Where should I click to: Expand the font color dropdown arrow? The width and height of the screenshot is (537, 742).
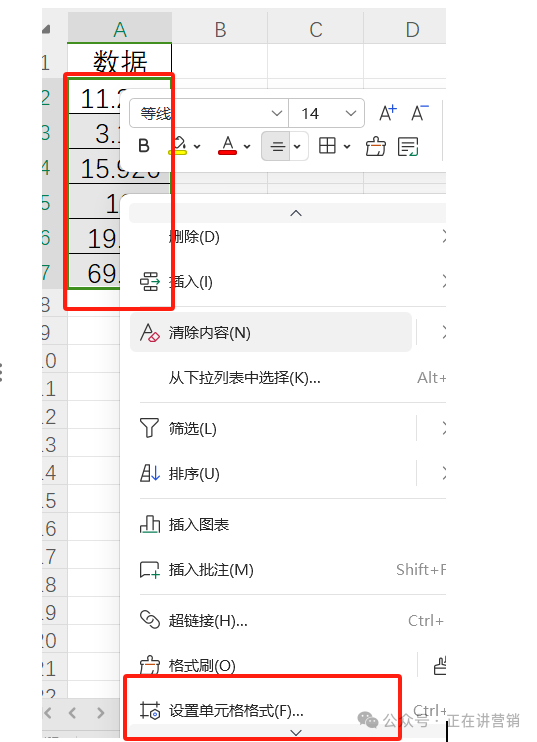247,147
